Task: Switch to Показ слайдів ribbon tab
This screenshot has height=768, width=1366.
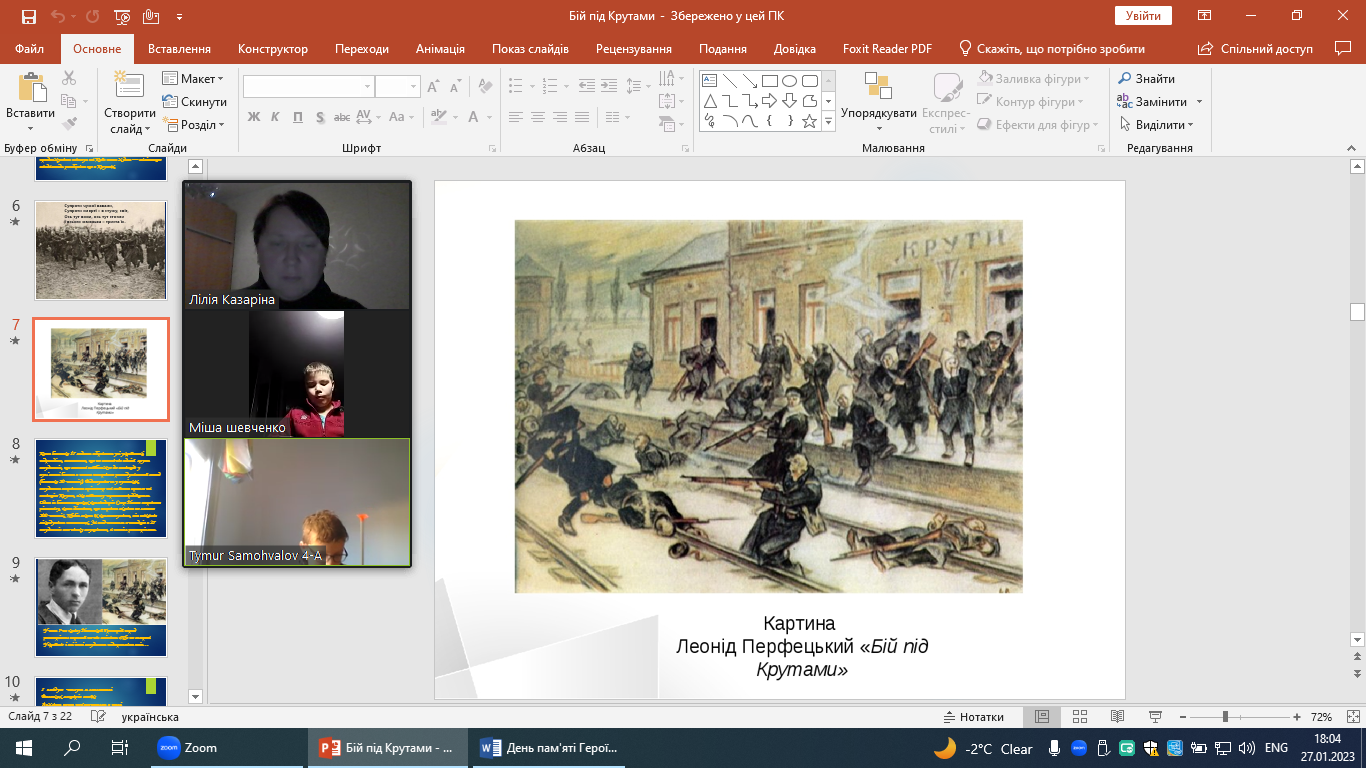Action: [530, 49]
